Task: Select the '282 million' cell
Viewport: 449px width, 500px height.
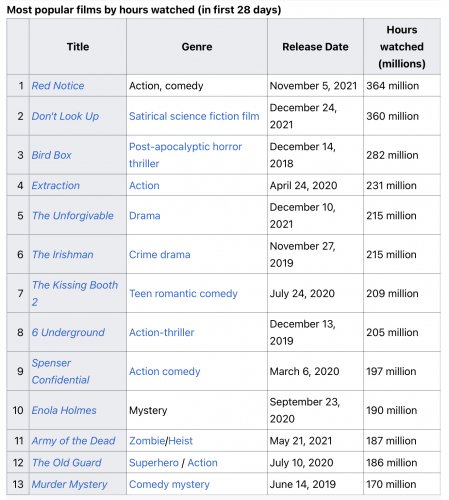Action: 402,155
